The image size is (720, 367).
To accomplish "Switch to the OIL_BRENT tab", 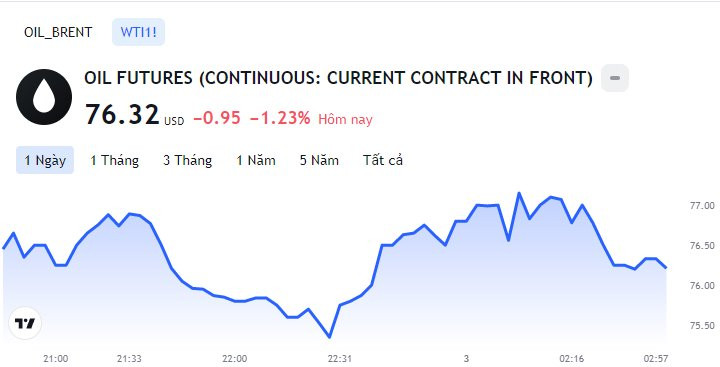I will pos(58,32).
